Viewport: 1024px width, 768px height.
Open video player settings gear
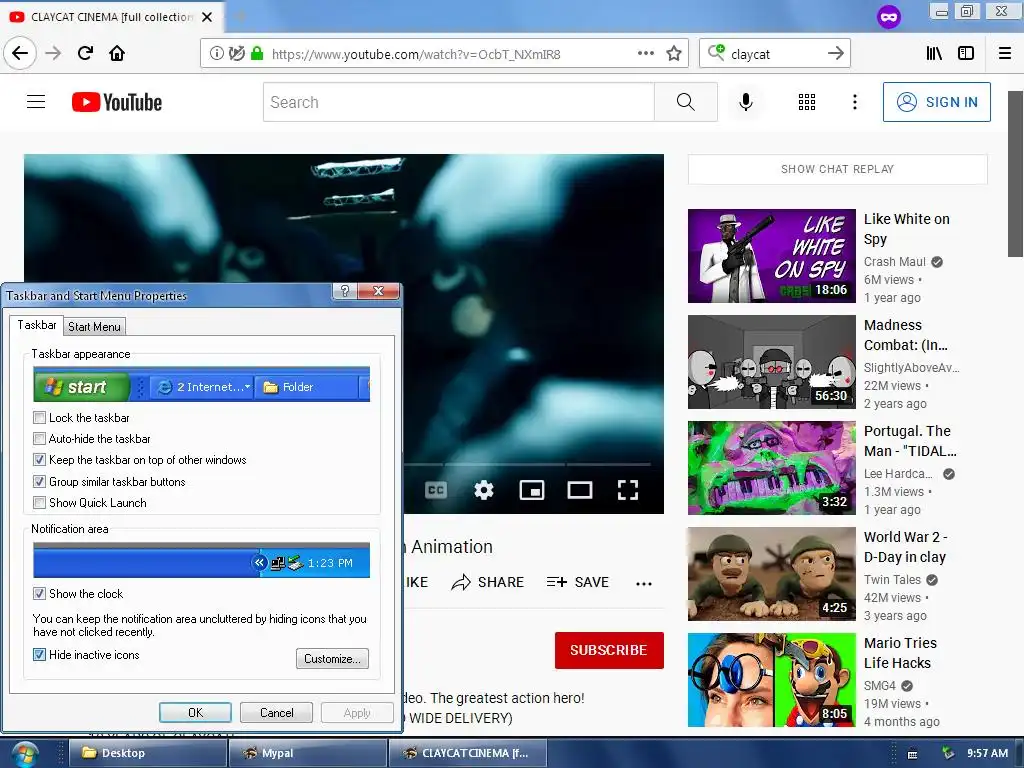[x=483, y=490]
